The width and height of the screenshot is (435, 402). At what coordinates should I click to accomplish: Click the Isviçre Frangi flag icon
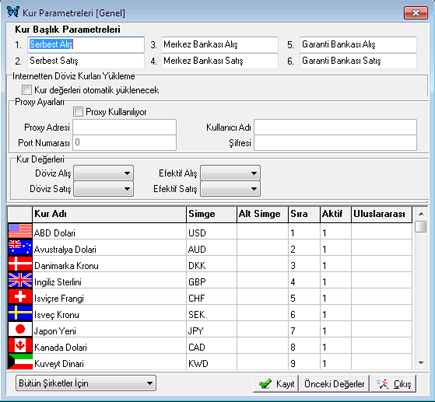[20, 297]
